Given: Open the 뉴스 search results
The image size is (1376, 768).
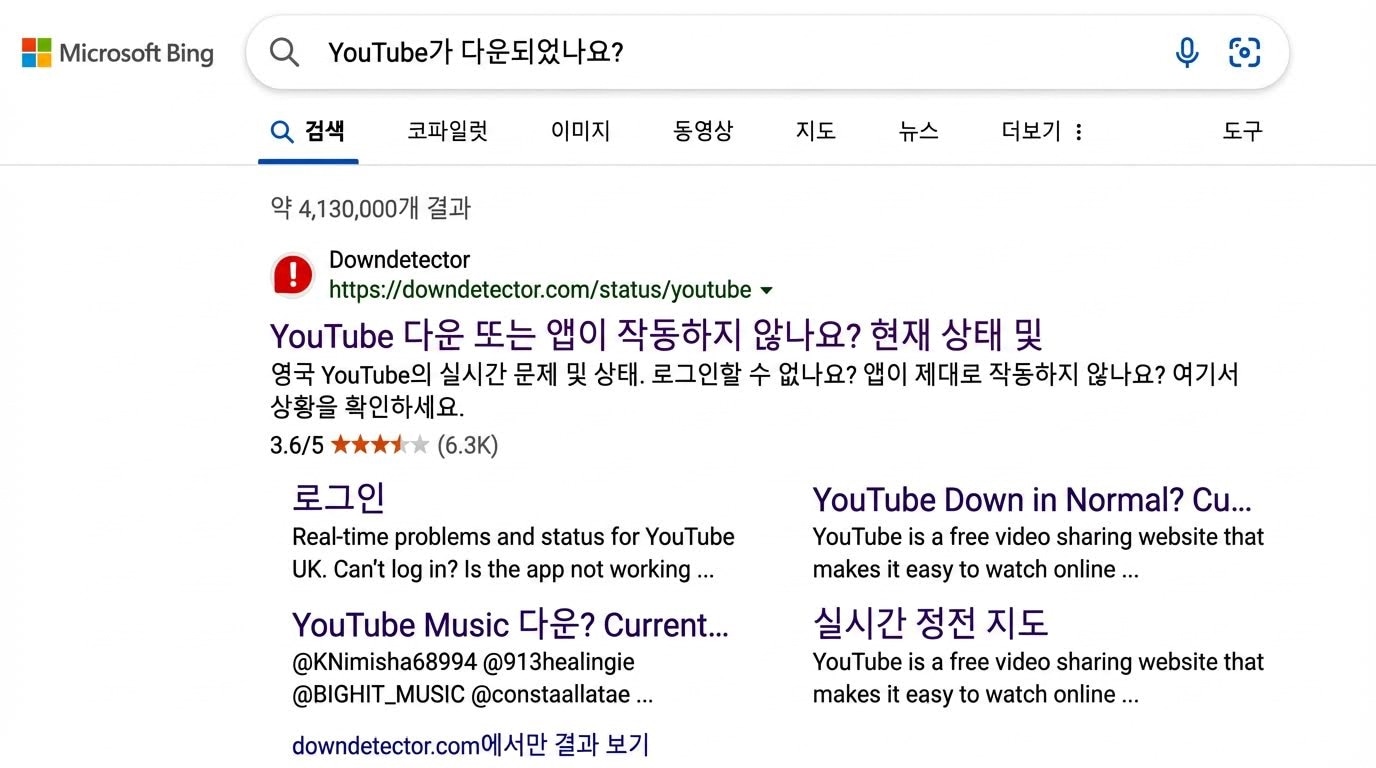Looking at the screenshot, I should [x=917, y=131].
